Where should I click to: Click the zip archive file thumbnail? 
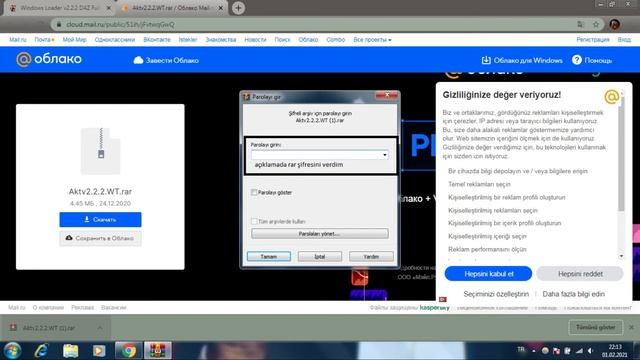100,151
